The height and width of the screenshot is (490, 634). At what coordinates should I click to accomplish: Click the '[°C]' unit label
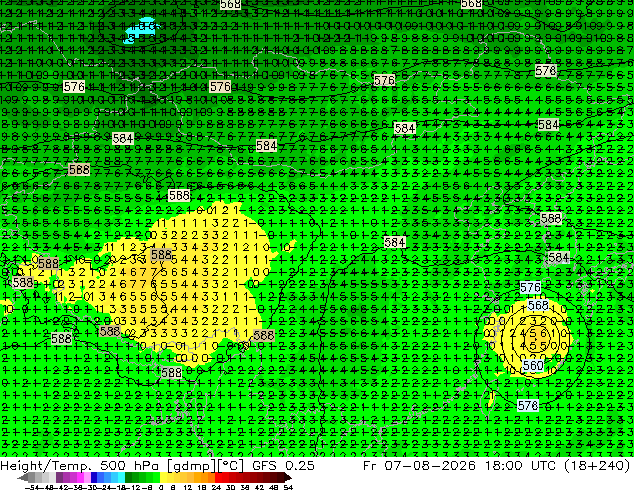(x=230, y=466)
